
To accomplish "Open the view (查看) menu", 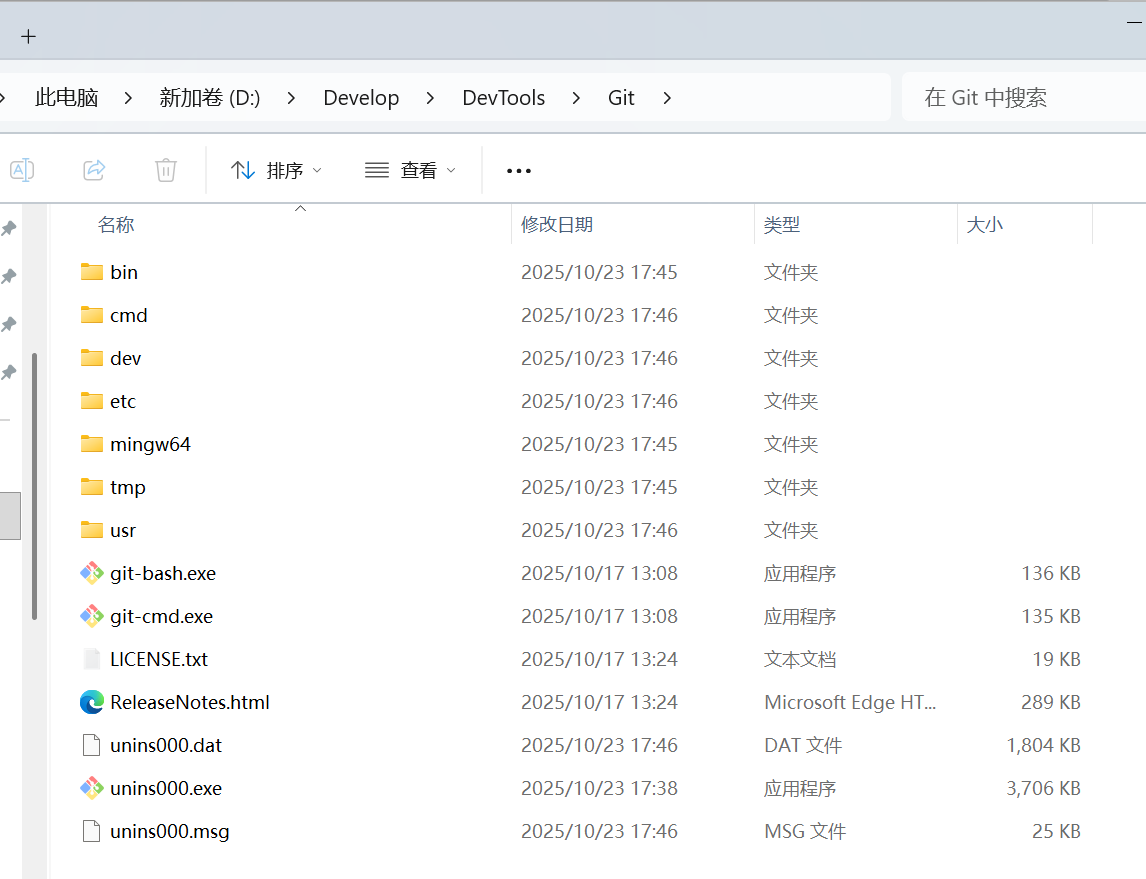I will (410, 170).
